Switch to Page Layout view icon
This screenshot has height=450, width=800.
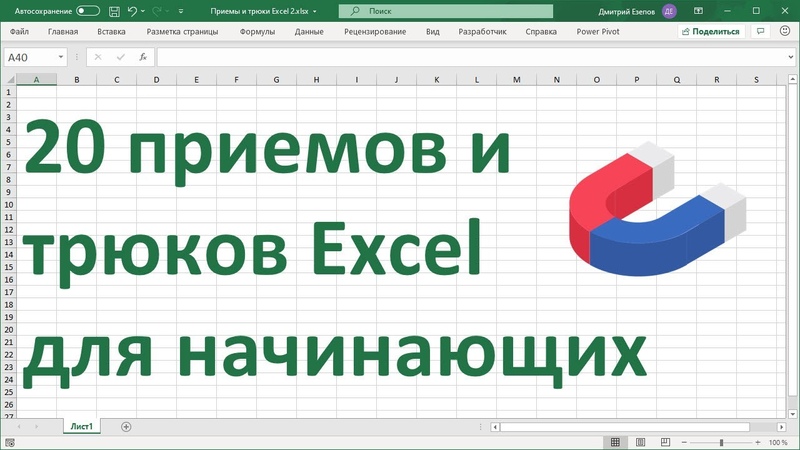click(640, 442)
